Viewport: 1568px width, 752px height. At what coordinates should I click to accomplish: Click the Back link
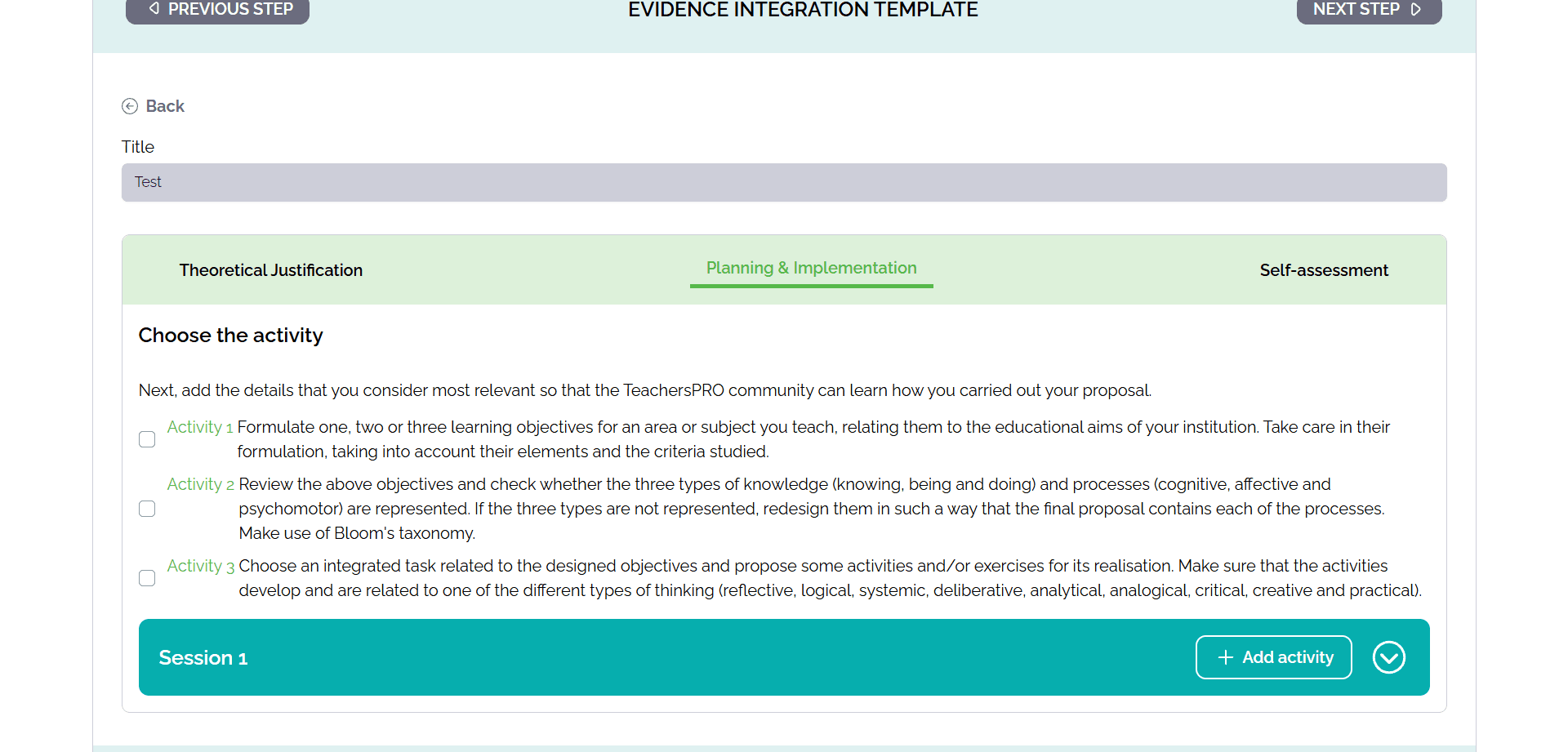tap(165, 106)
